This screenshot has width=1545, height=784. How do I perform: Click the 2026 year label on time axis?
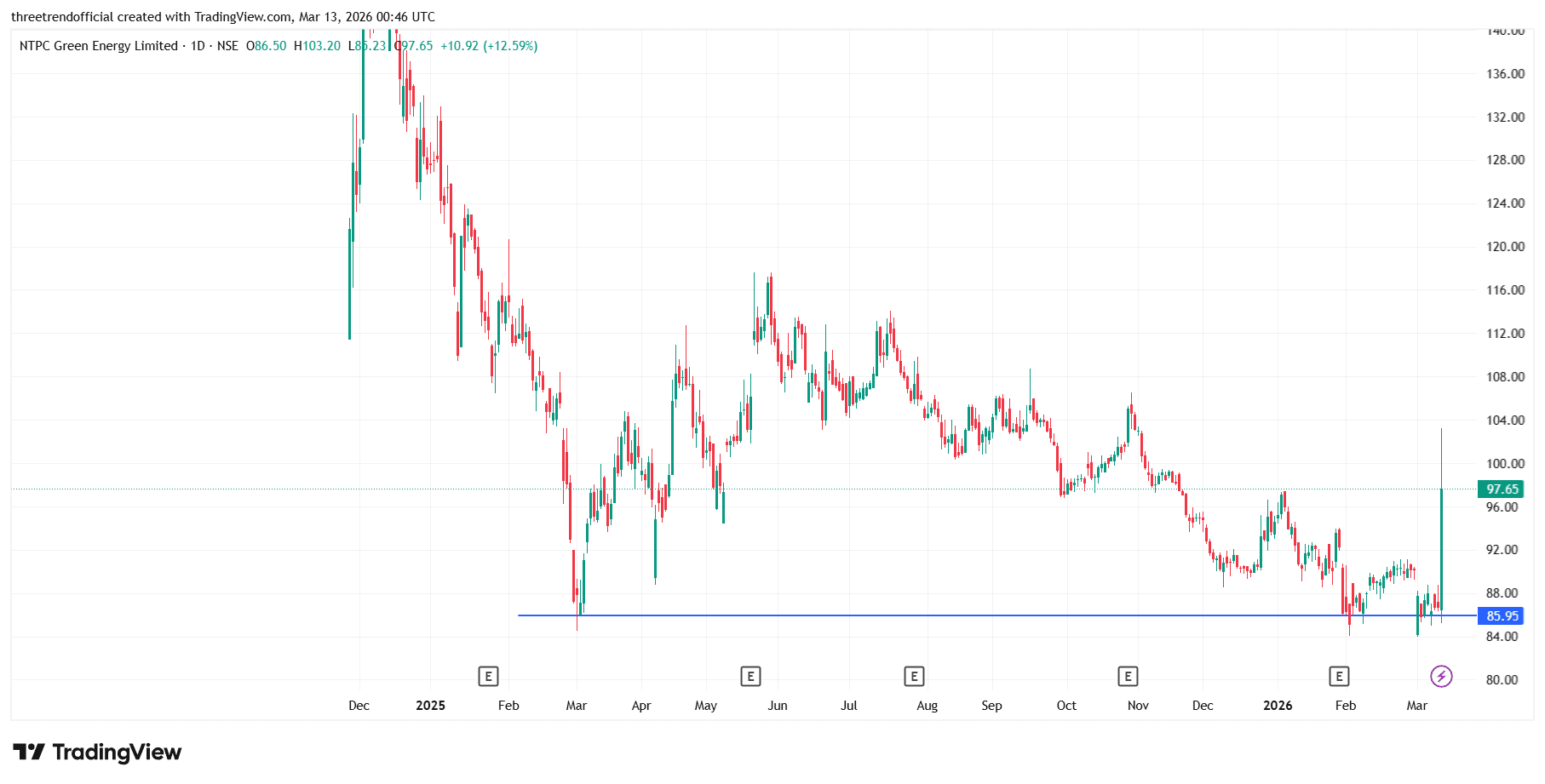[x=1278, y=706]
